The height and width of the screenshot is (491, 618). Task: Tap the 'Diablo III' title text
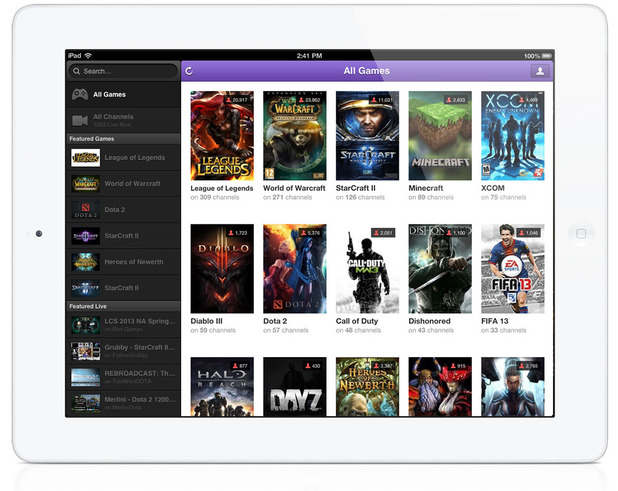tap(207, 321)
